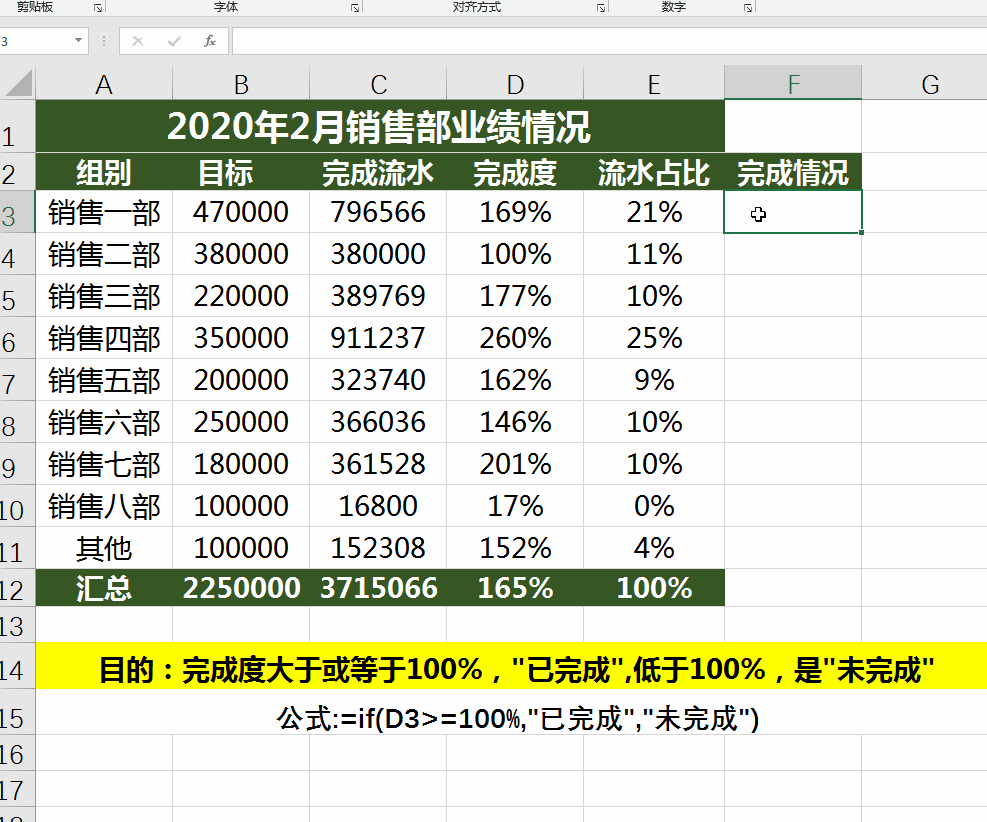Click the 销售三部 cell

[104, 296]
